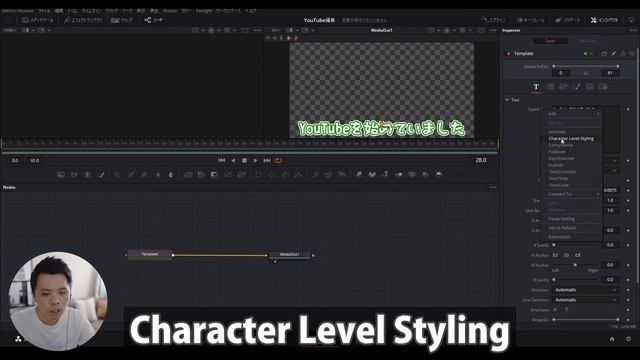Collapse the Text section in Inspector
The image size is (640, 360).
[507, 100]
